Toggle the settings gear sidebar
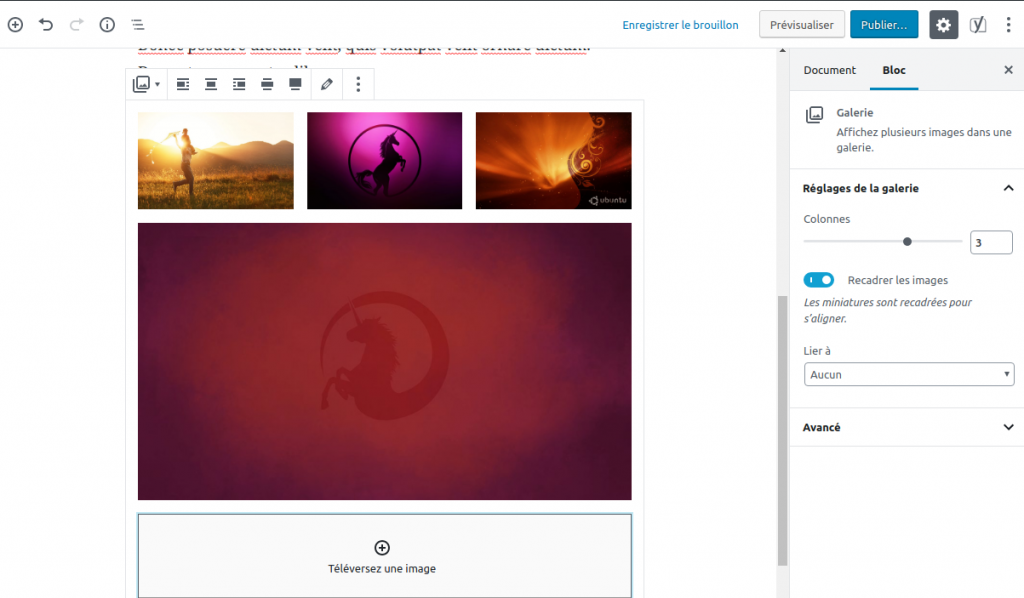 [943, 25]
